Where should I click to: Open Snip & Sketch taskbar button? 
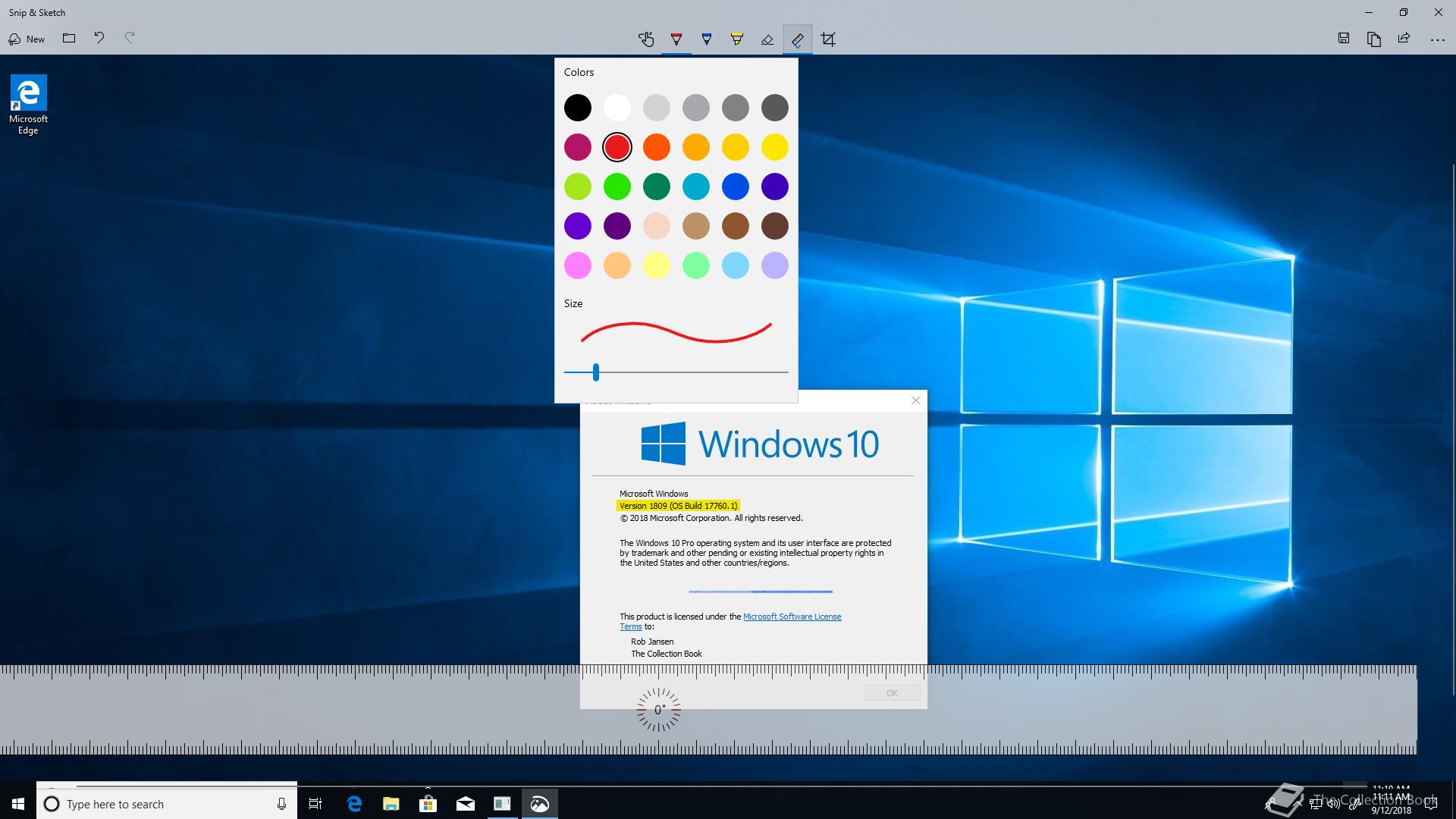[x=540, y=804]
